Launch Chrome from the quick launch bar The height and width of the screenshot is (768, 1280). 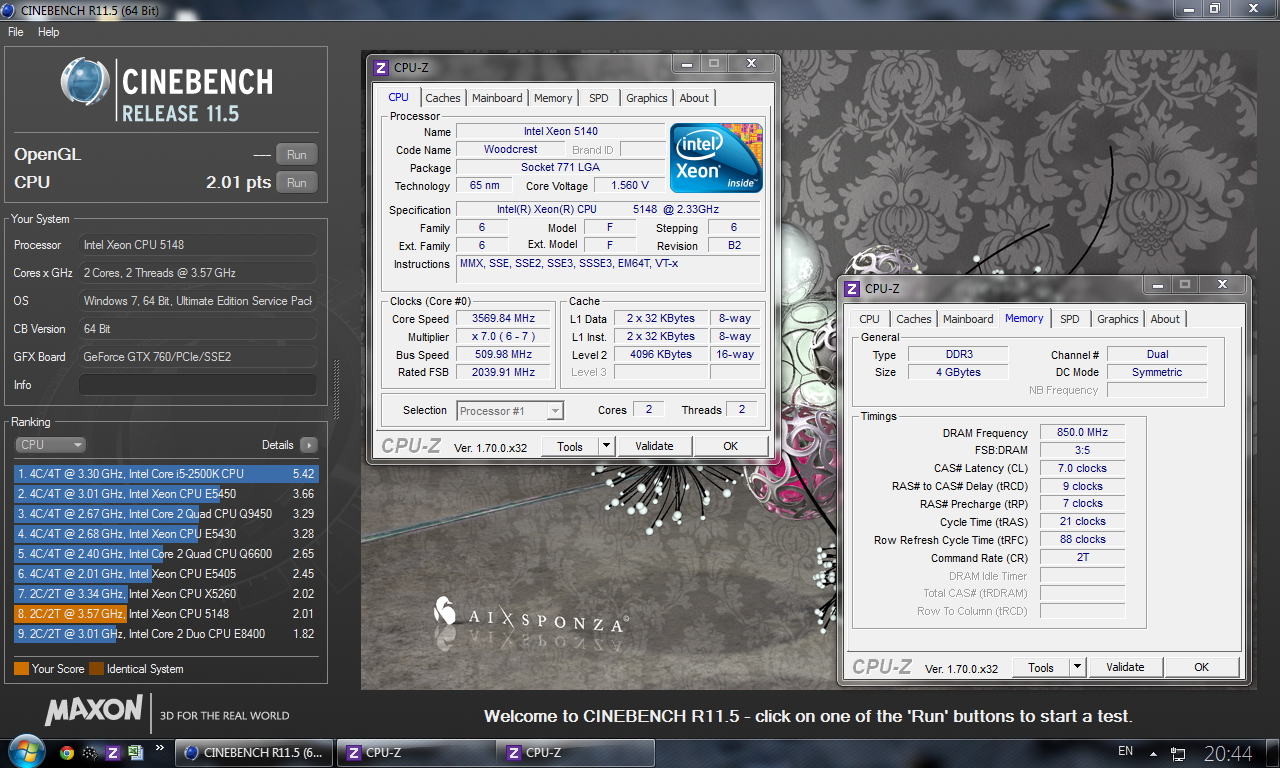click(x=67, y=753)
